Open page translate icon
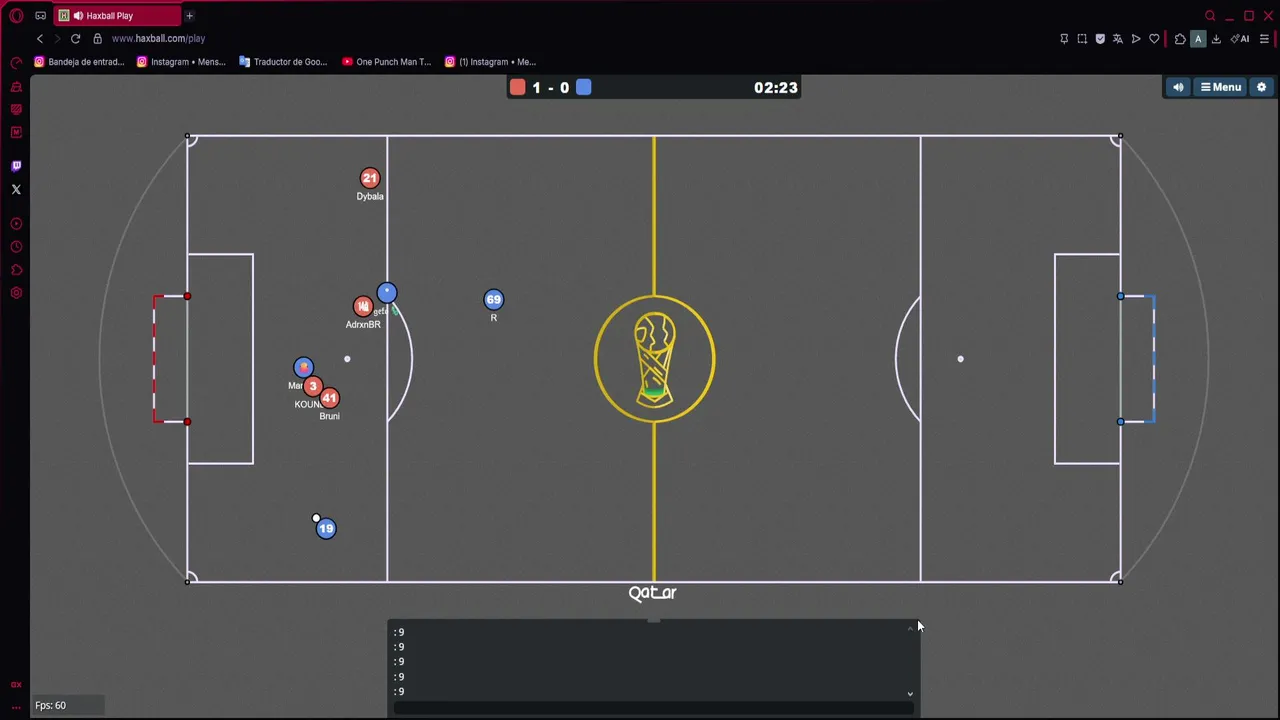This screenshot has width=1280, height=720. click(1118, 39)
